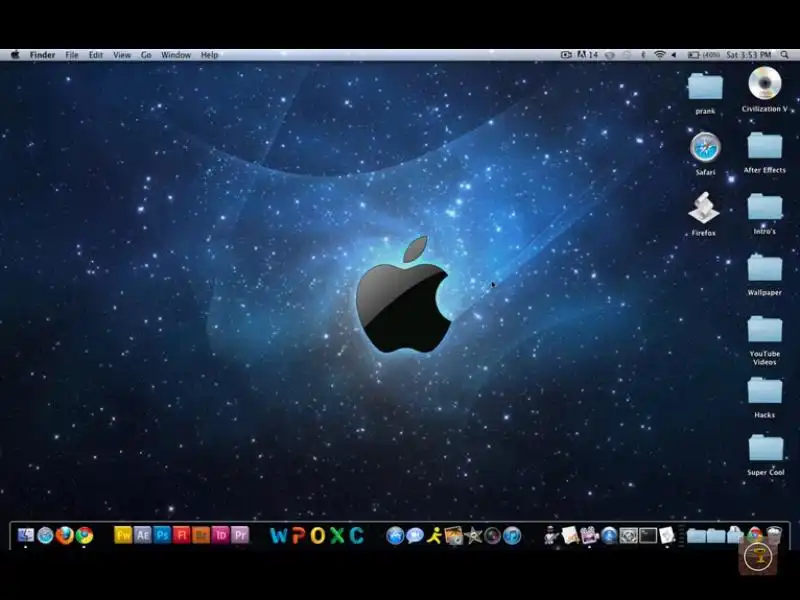
Task: Select the Firefox desktop icon
Action: point(704,214)
